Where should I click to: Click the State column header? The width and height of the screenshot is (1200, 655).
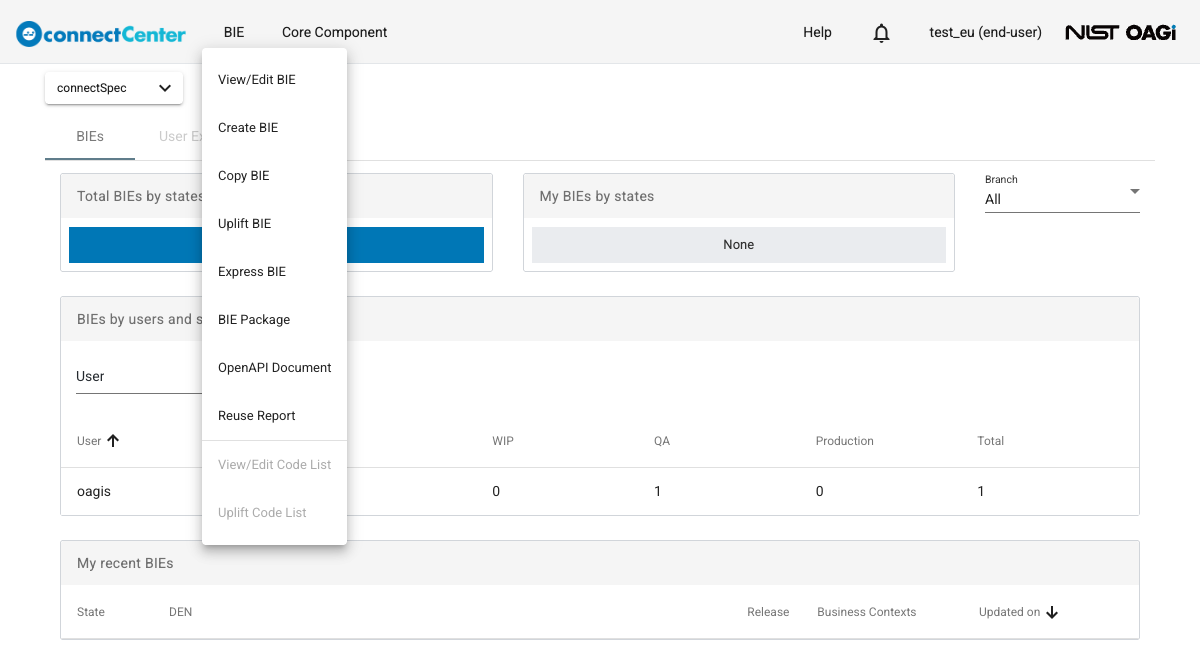(x=91, y=612)
